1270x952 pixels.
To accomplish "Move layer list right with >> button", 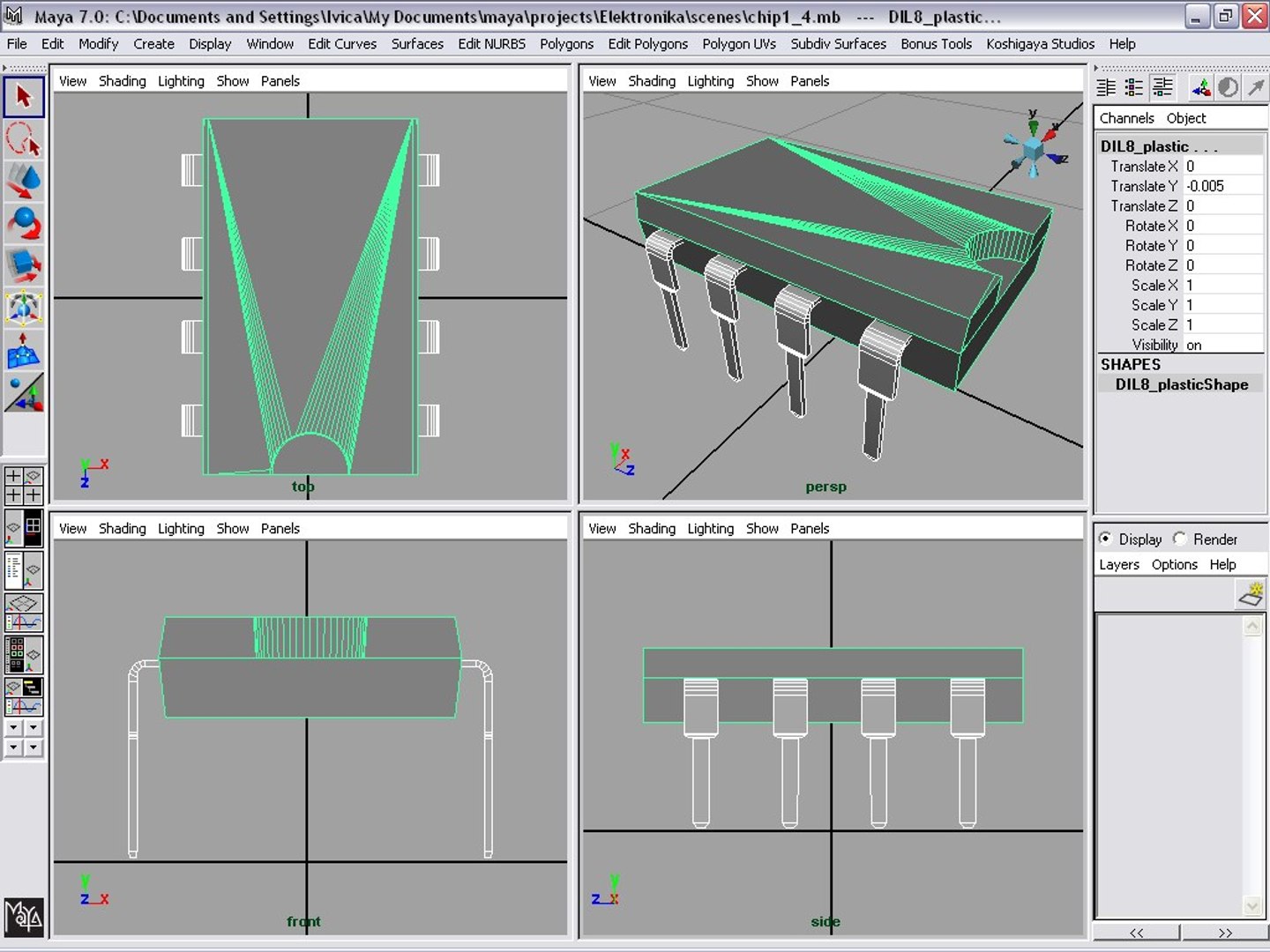I will 1225,933.
